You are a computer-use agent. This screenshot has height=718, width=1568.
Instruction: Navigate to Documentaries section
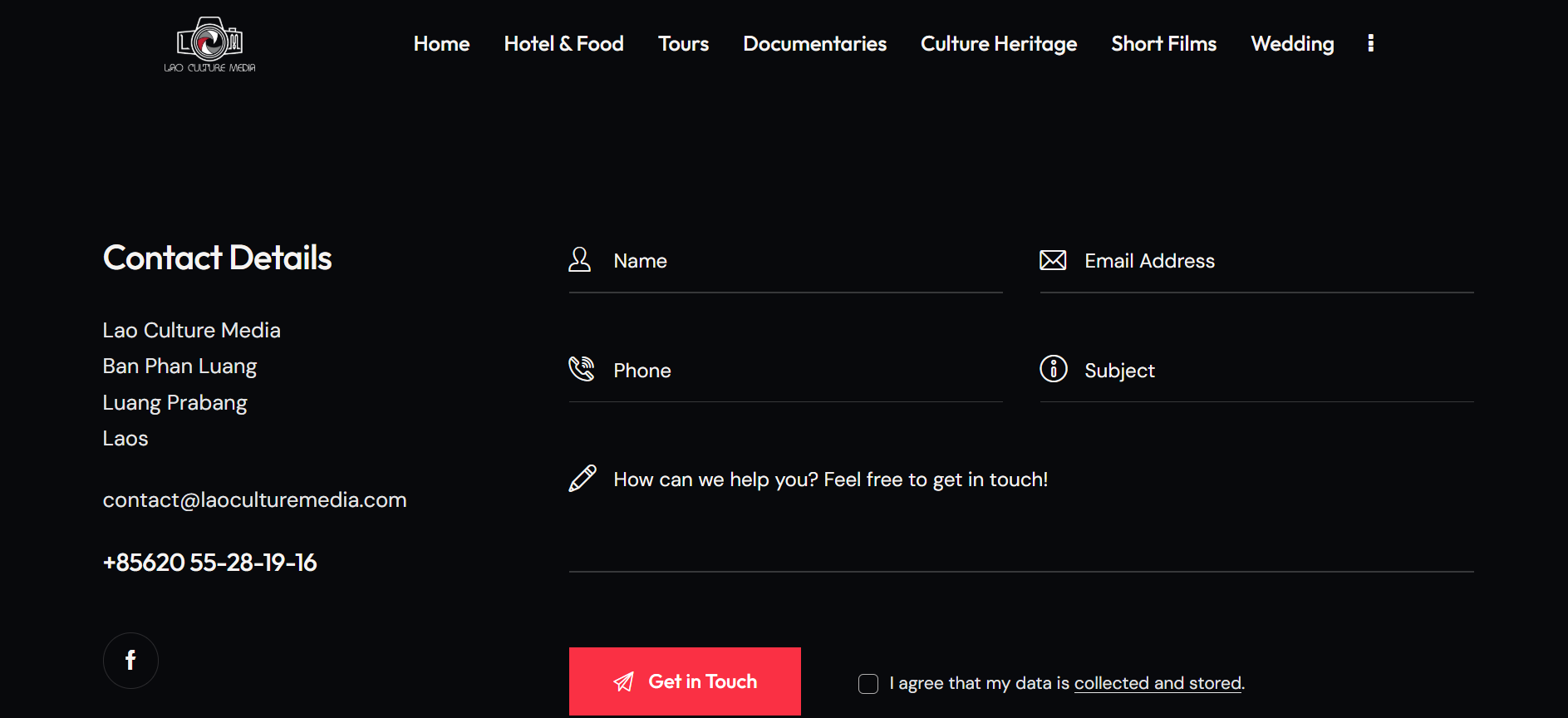[814, 44]
